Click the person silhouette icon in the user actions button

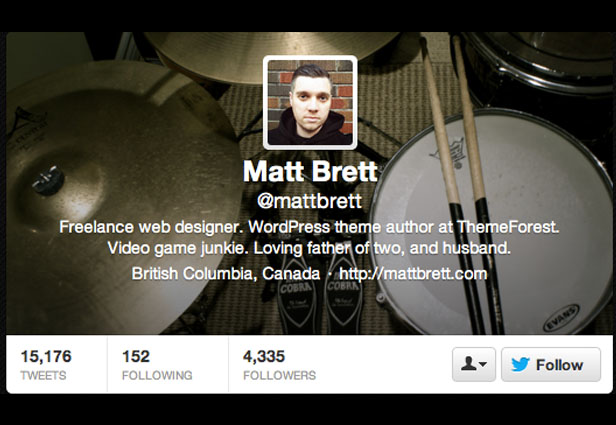click(x=469, y=364)
